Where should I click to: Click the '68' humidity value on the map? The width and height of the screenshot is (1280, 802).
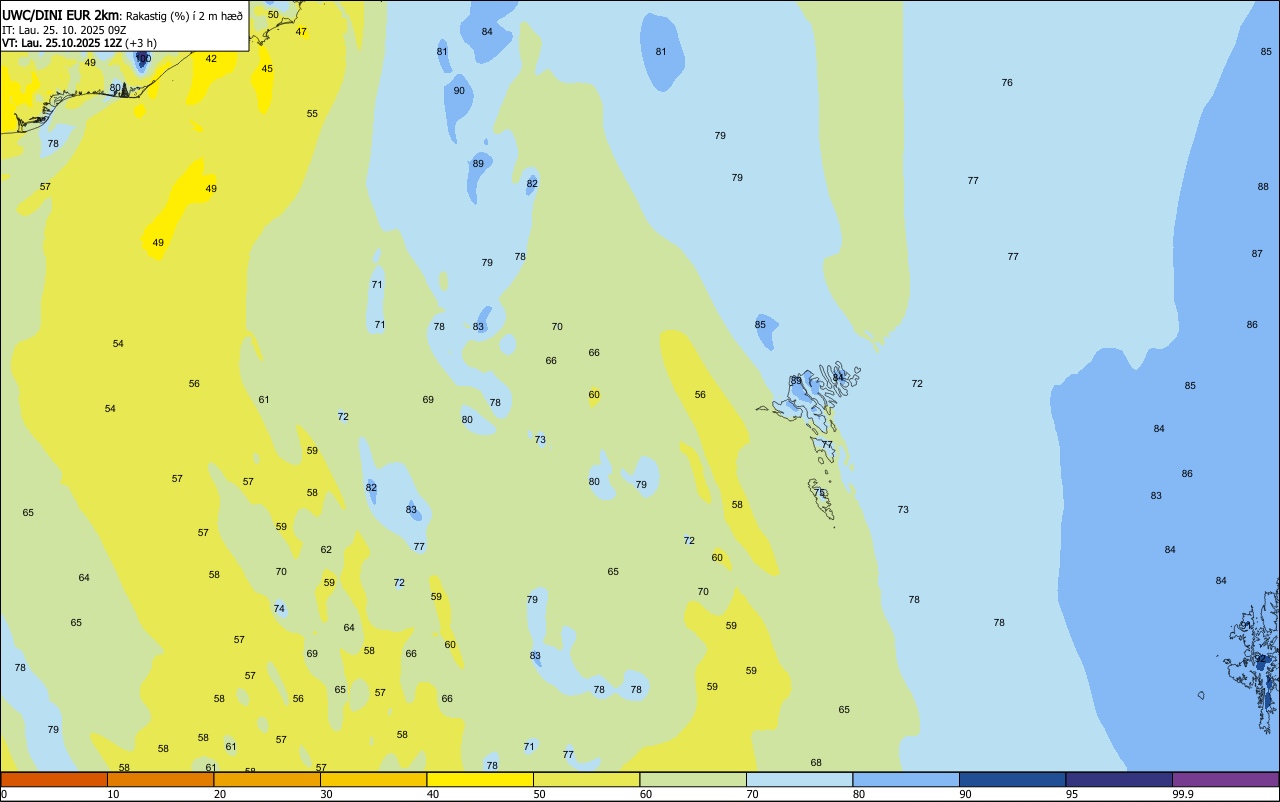point(816,762)
